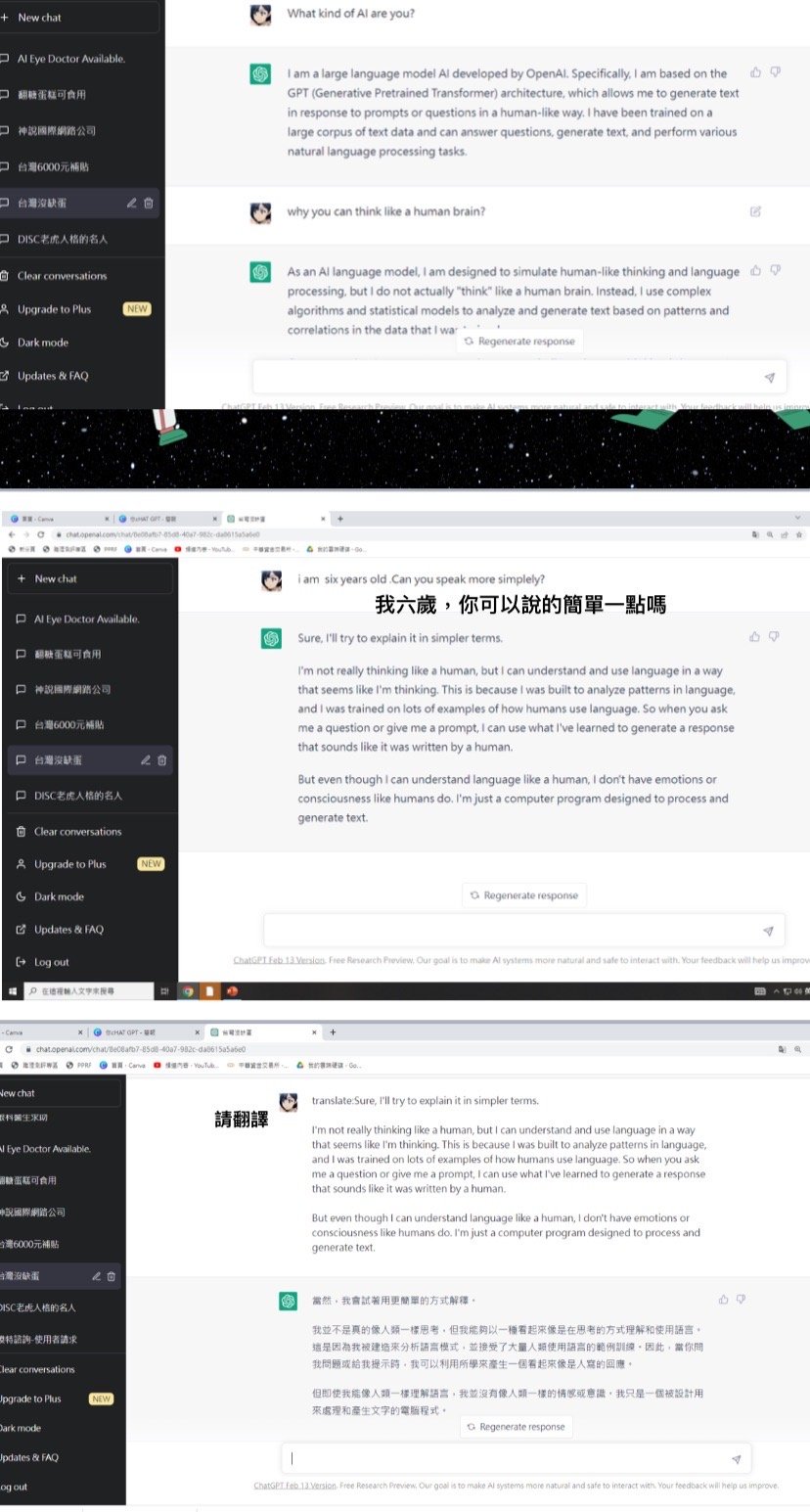Click the Windows Start button
The image size is (810, 1512).
(14, 991)
